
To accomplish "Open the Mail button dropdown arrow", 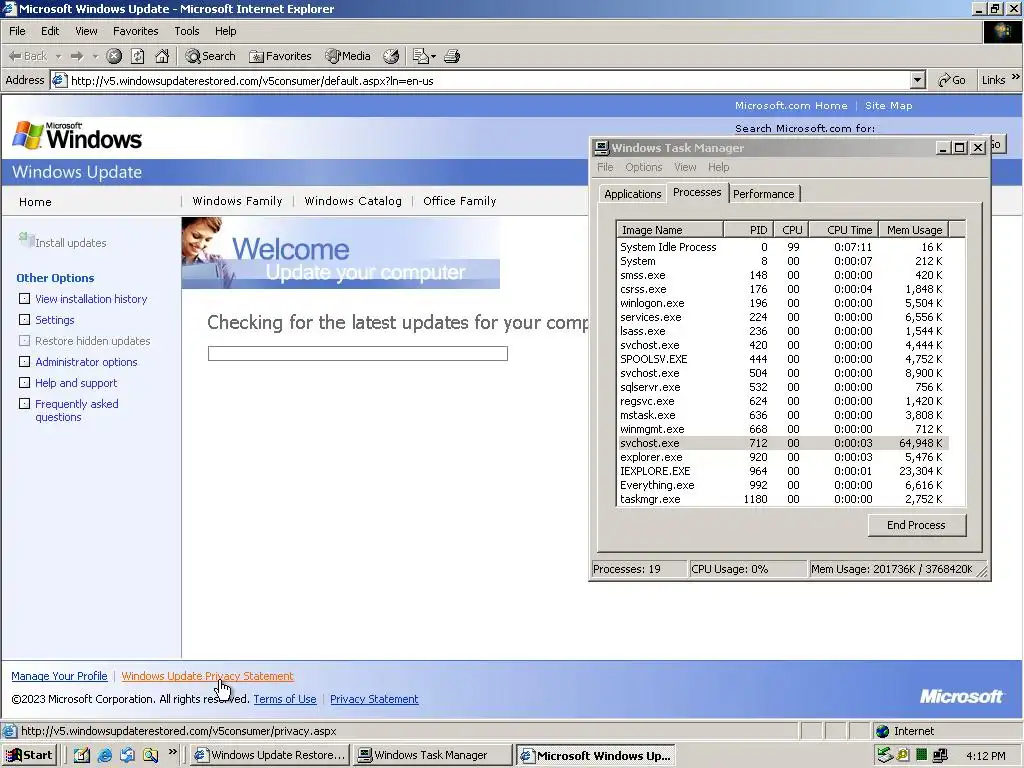I will tap(433, 57).
